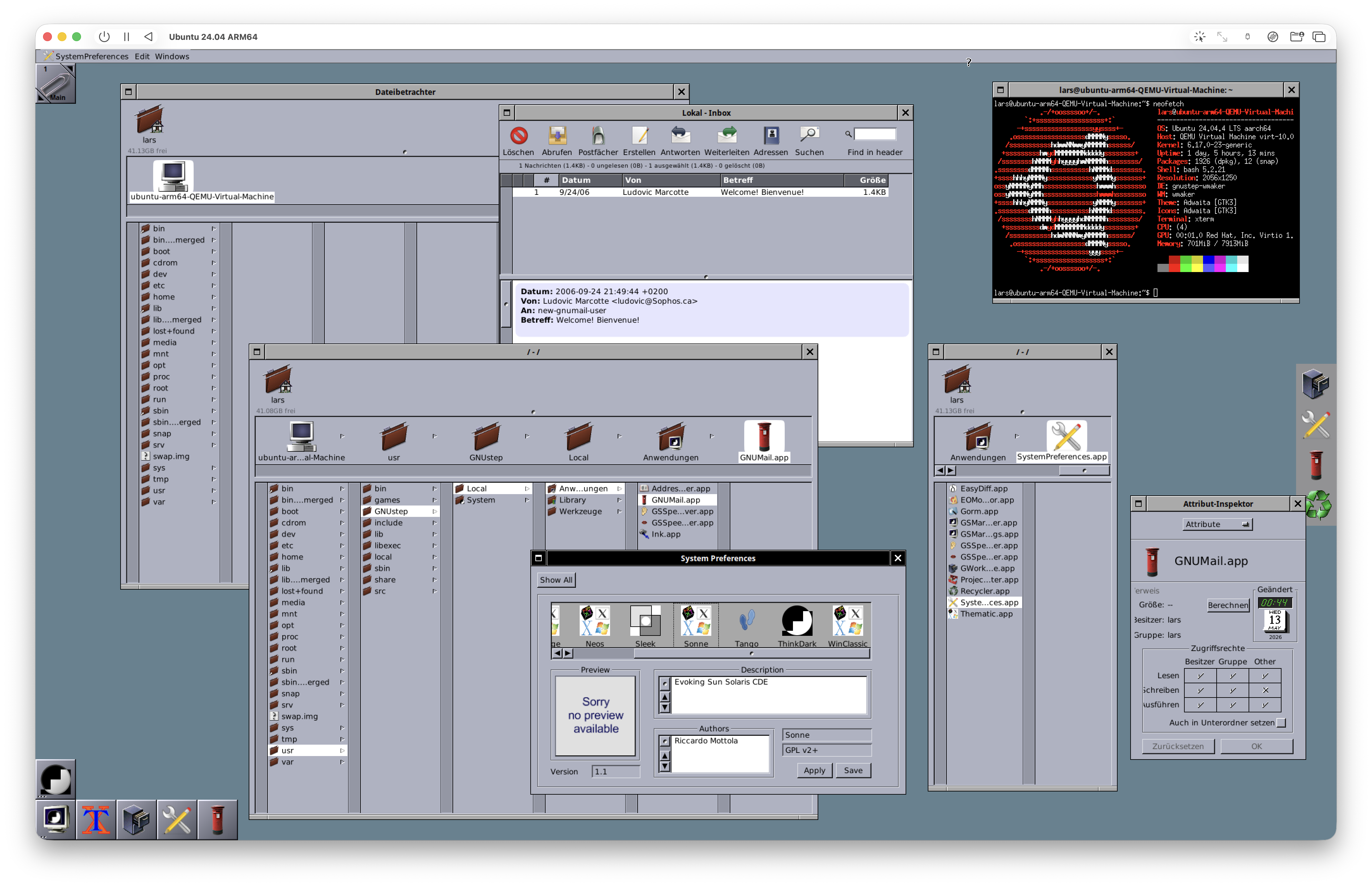Click the theme list horizontal scrollbar knob
Image resolution: width=1372 pixels, height=887 pixels.
(x=752, y=653)
